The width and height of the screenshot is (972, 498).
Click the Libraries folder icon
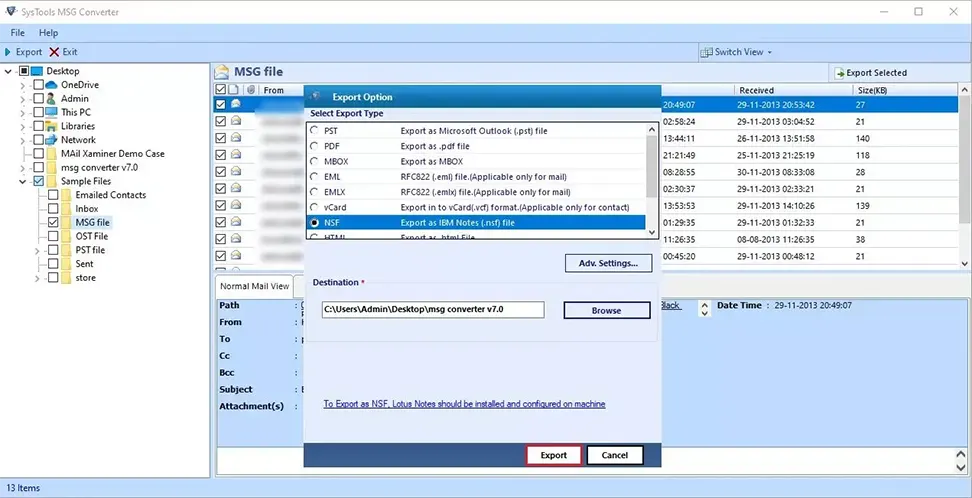tap(52, 126)
